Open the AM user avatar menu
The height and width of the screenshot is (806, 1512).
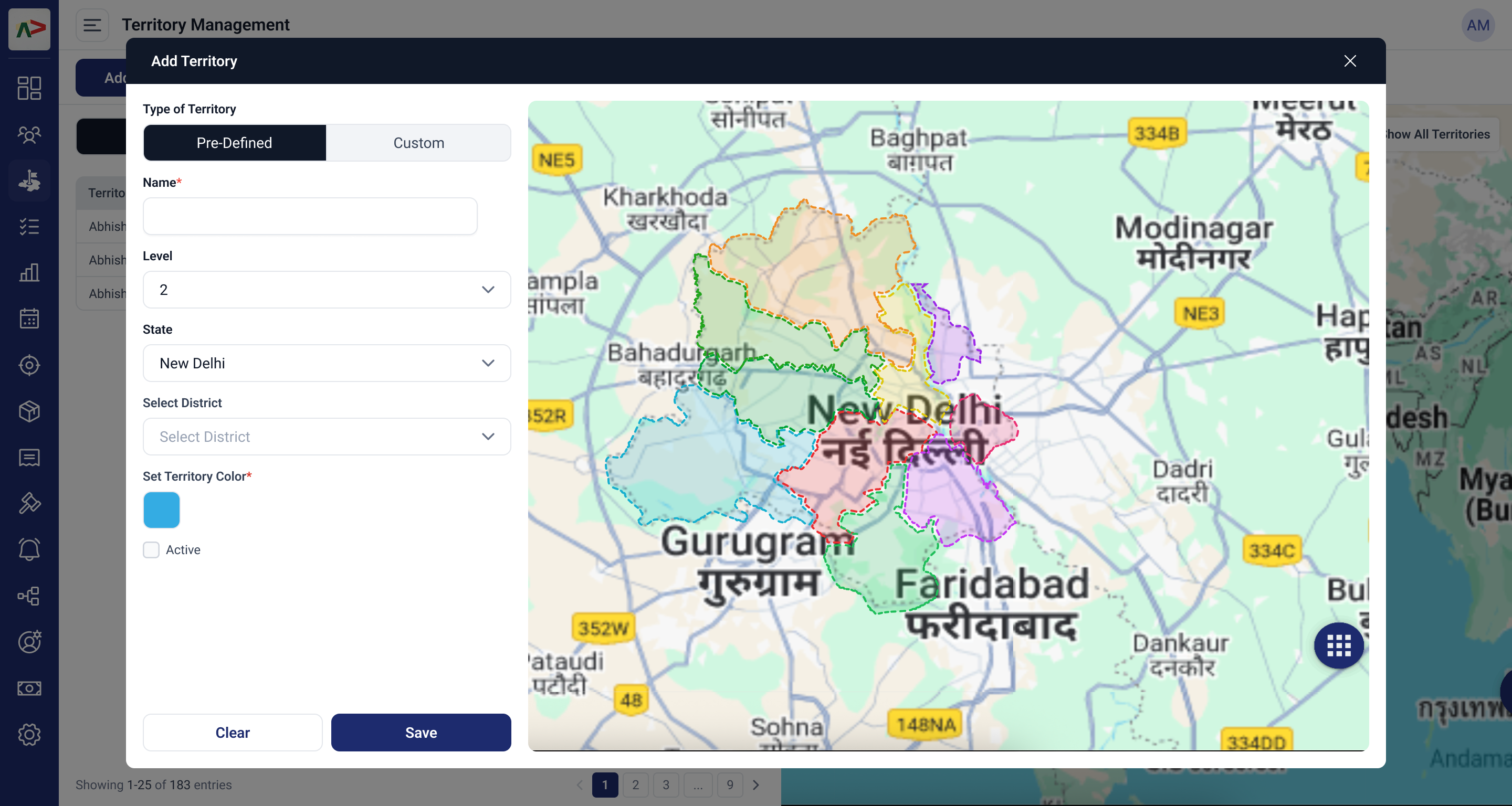tap(1477, 25)
